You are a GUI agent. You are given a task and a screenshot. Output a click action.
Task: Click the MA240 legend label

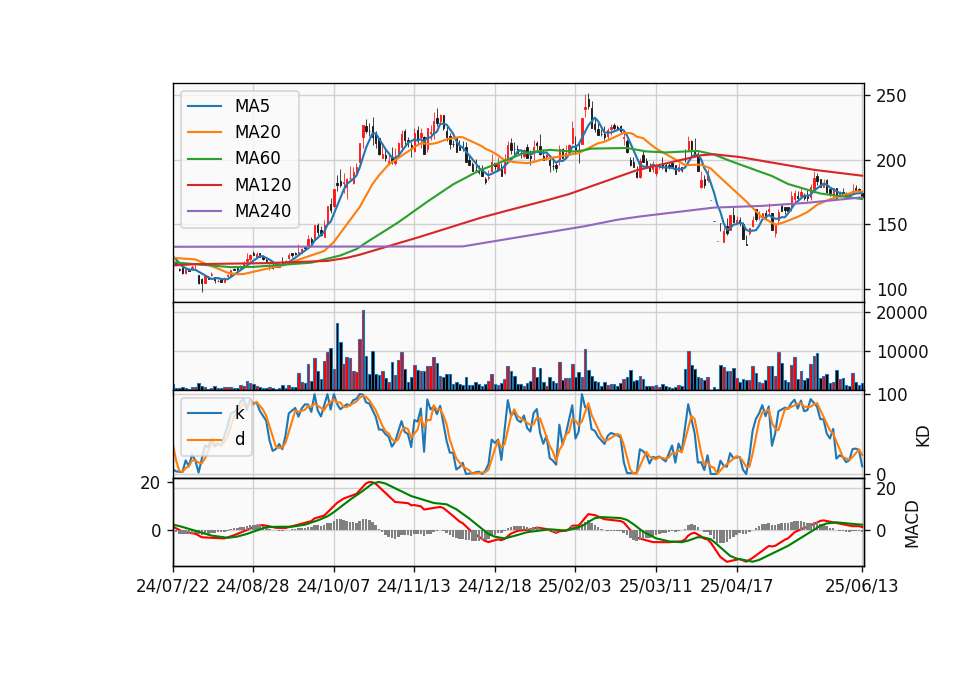pyautogui.click(x=263, y=211)
